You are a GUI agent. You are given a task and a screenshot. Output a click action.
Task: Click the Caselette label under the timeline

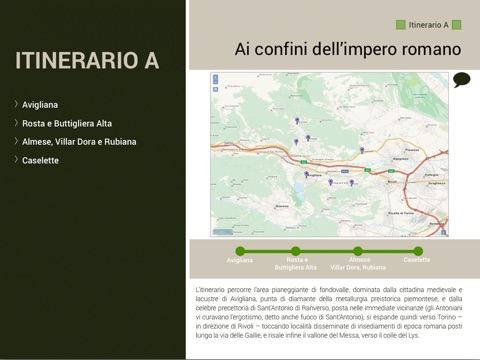[417, 260]
